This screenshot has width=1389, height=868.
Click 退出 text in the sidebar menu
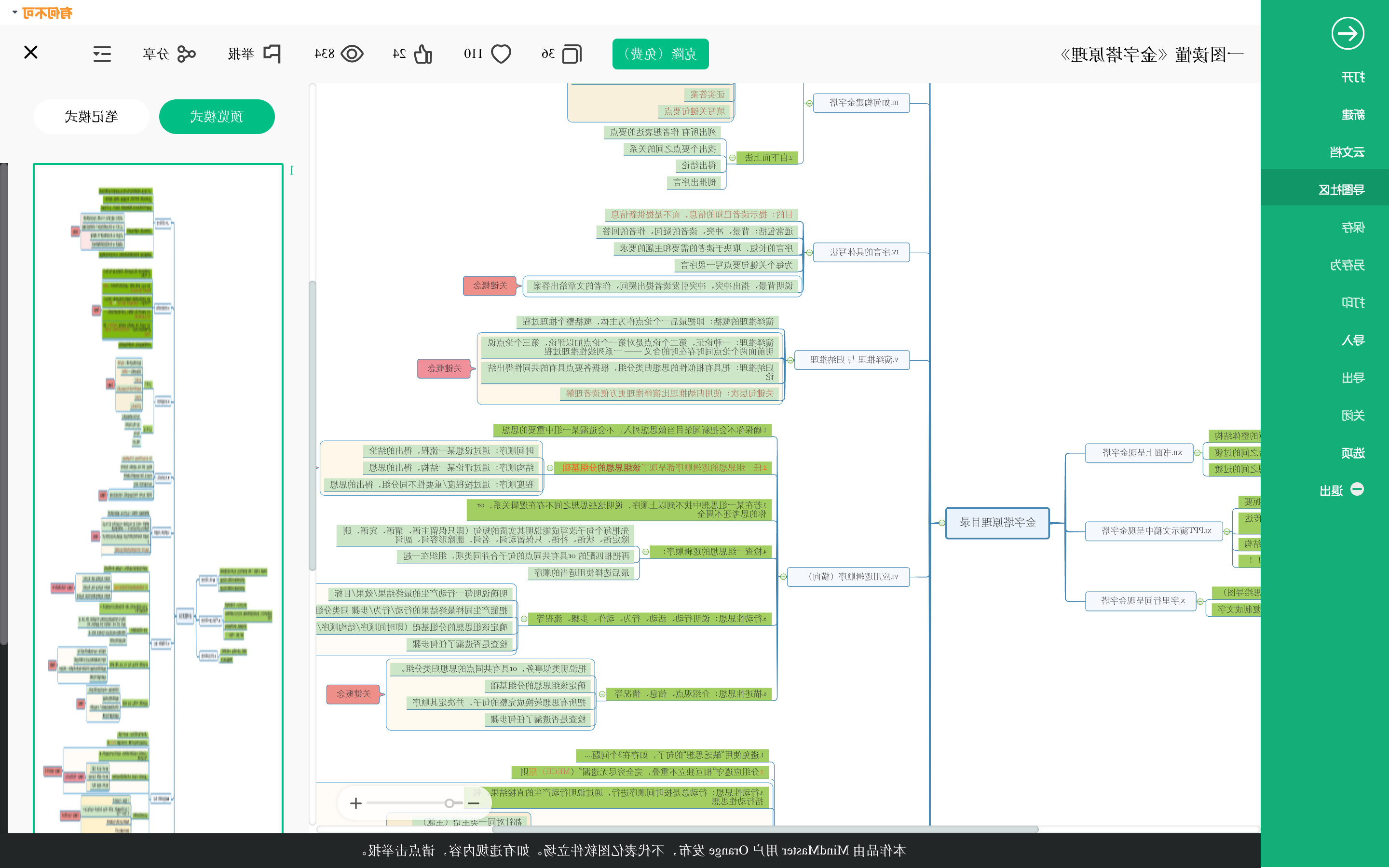[x=1331, y=491]
